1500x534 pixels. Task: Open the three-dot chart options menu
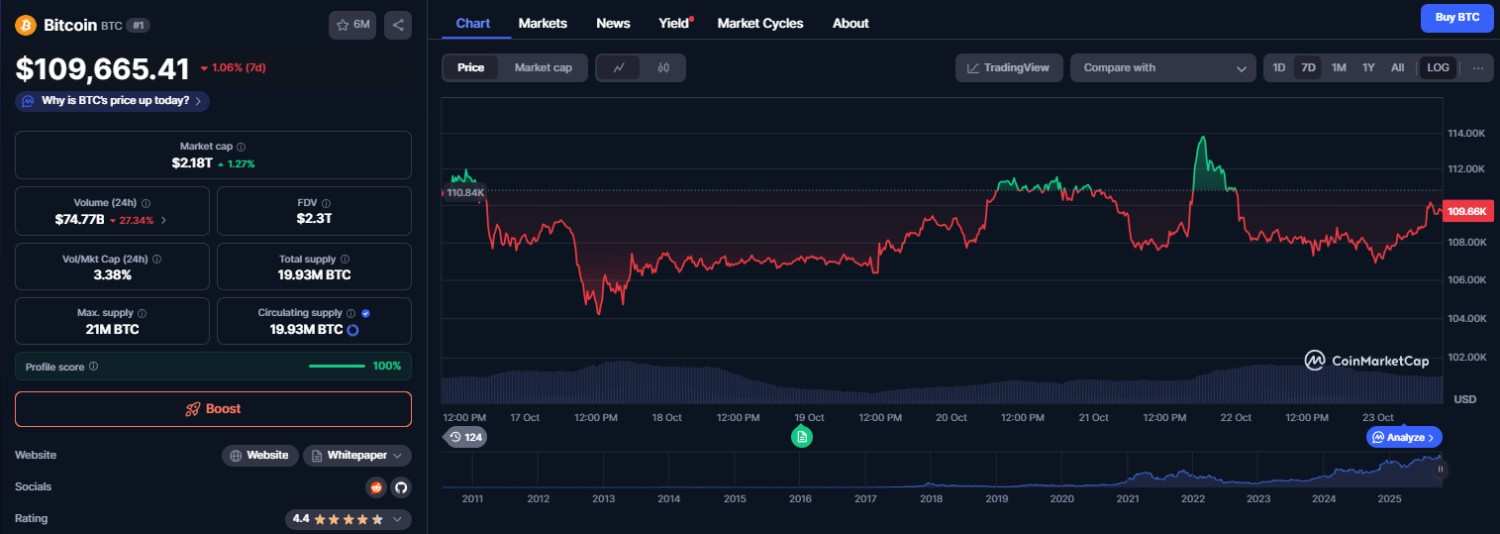(x=1478, y=68)
